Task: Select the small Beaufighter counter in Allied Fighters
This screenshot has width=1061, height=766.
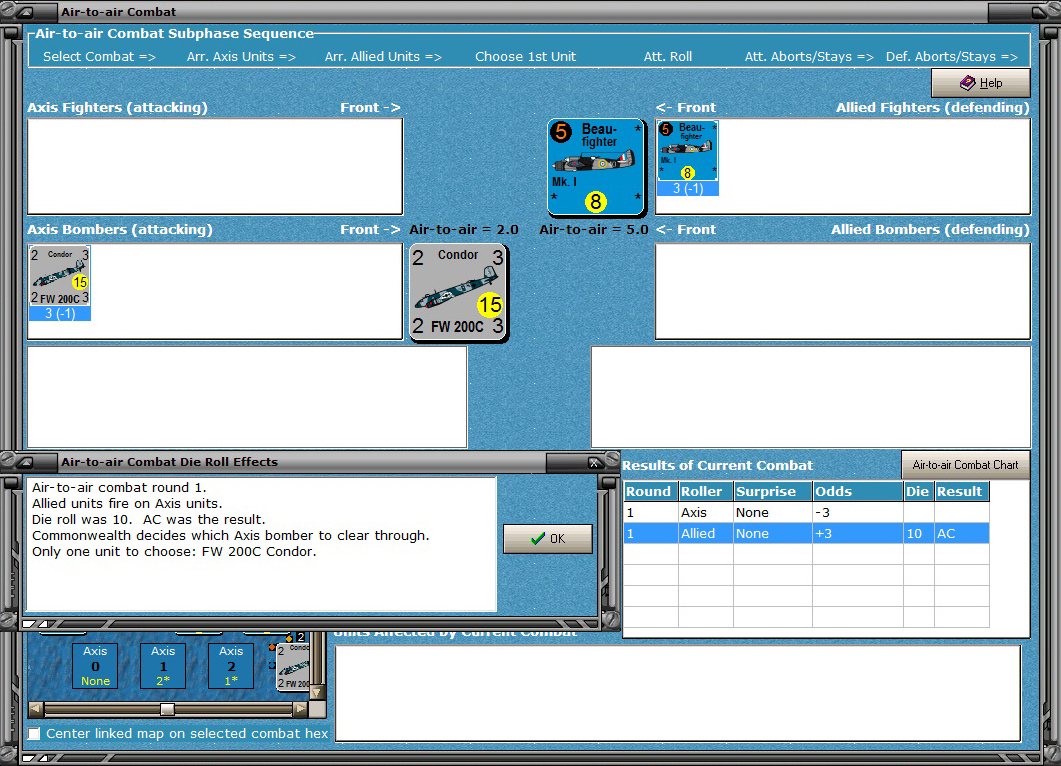Action: coord(687,151)
